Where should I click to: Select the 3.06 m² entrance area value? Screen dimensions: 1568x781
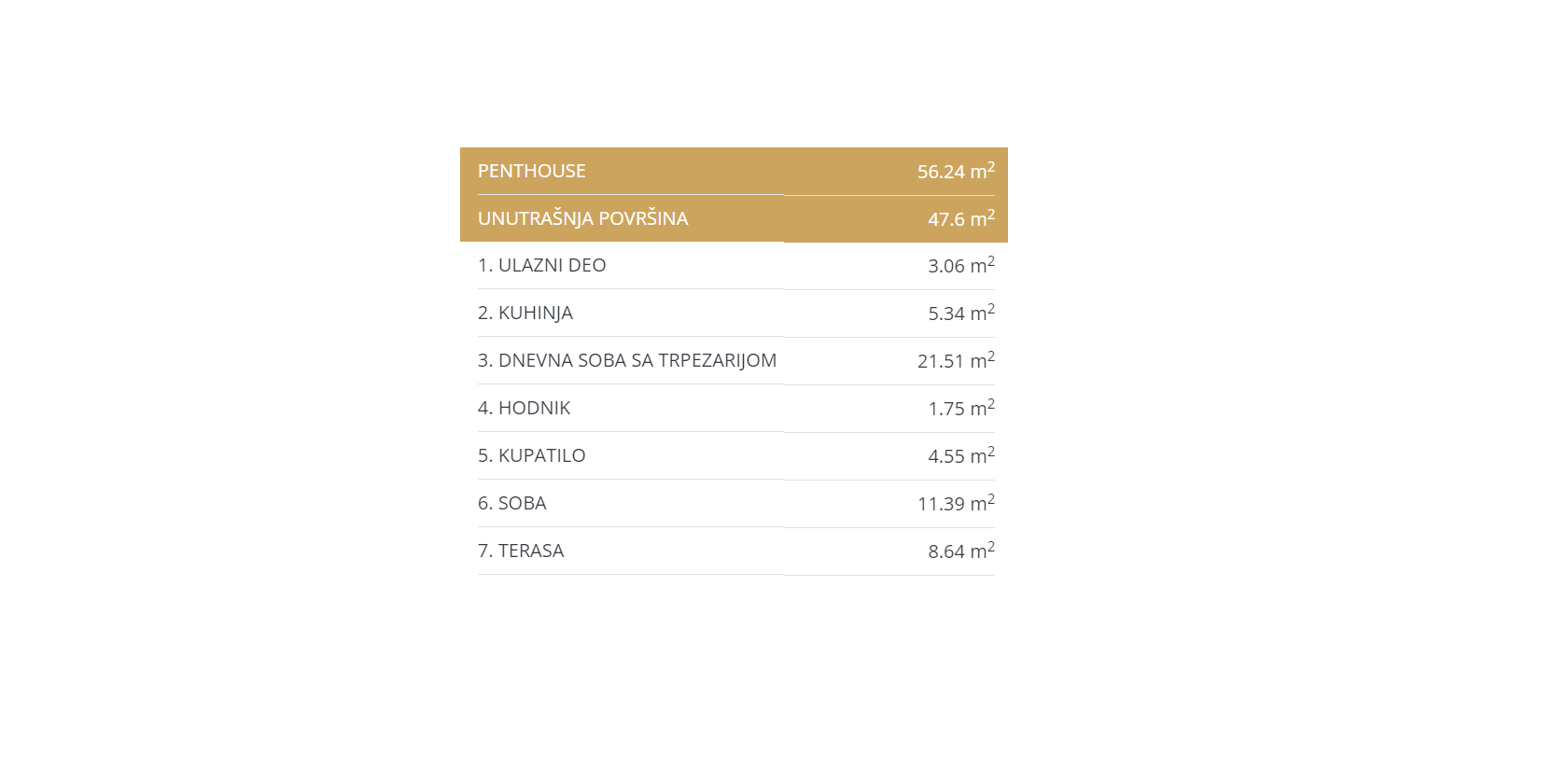click(959, 266)
